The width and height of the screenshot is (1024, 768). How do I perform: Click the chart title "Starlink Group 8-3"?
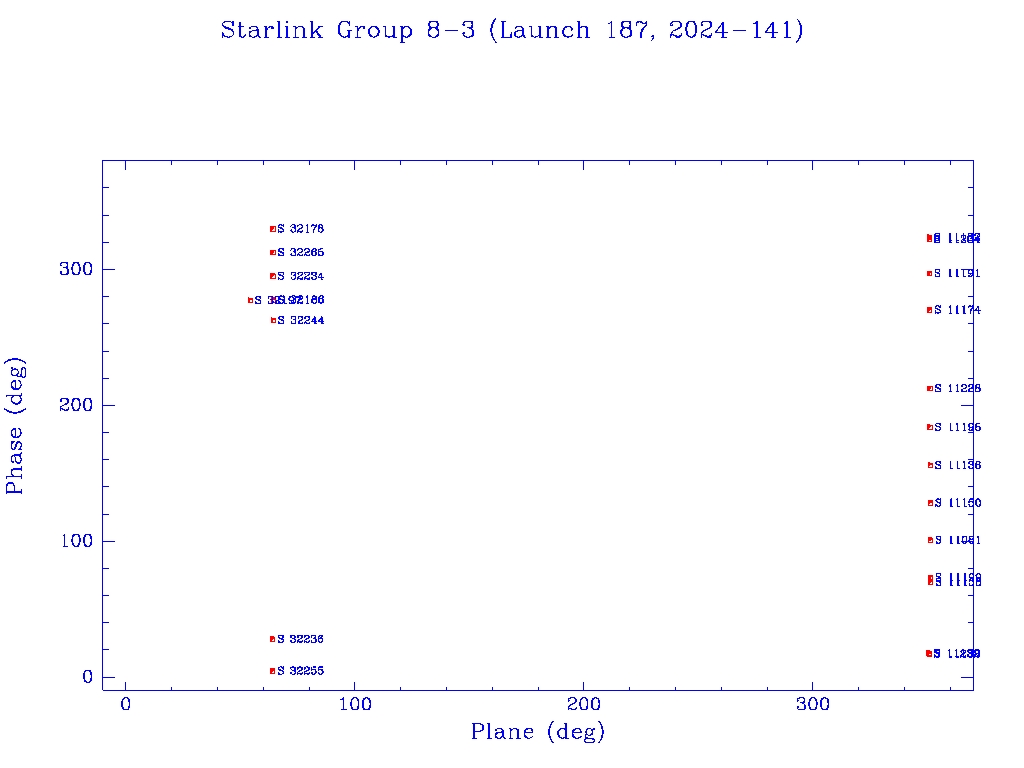pyautogui.click(x=347, y=31)
